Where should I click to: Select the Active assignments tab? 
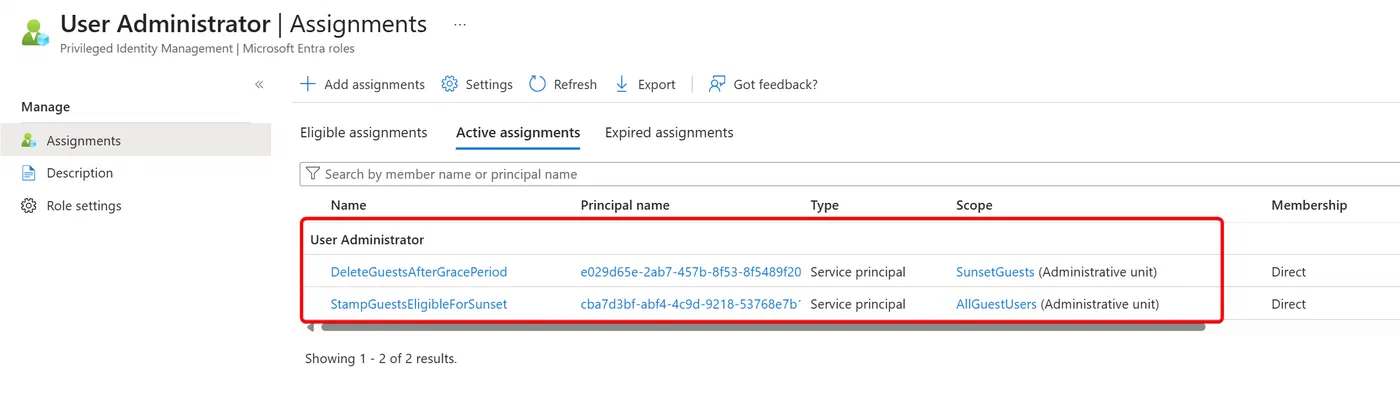tap(518, 132)
